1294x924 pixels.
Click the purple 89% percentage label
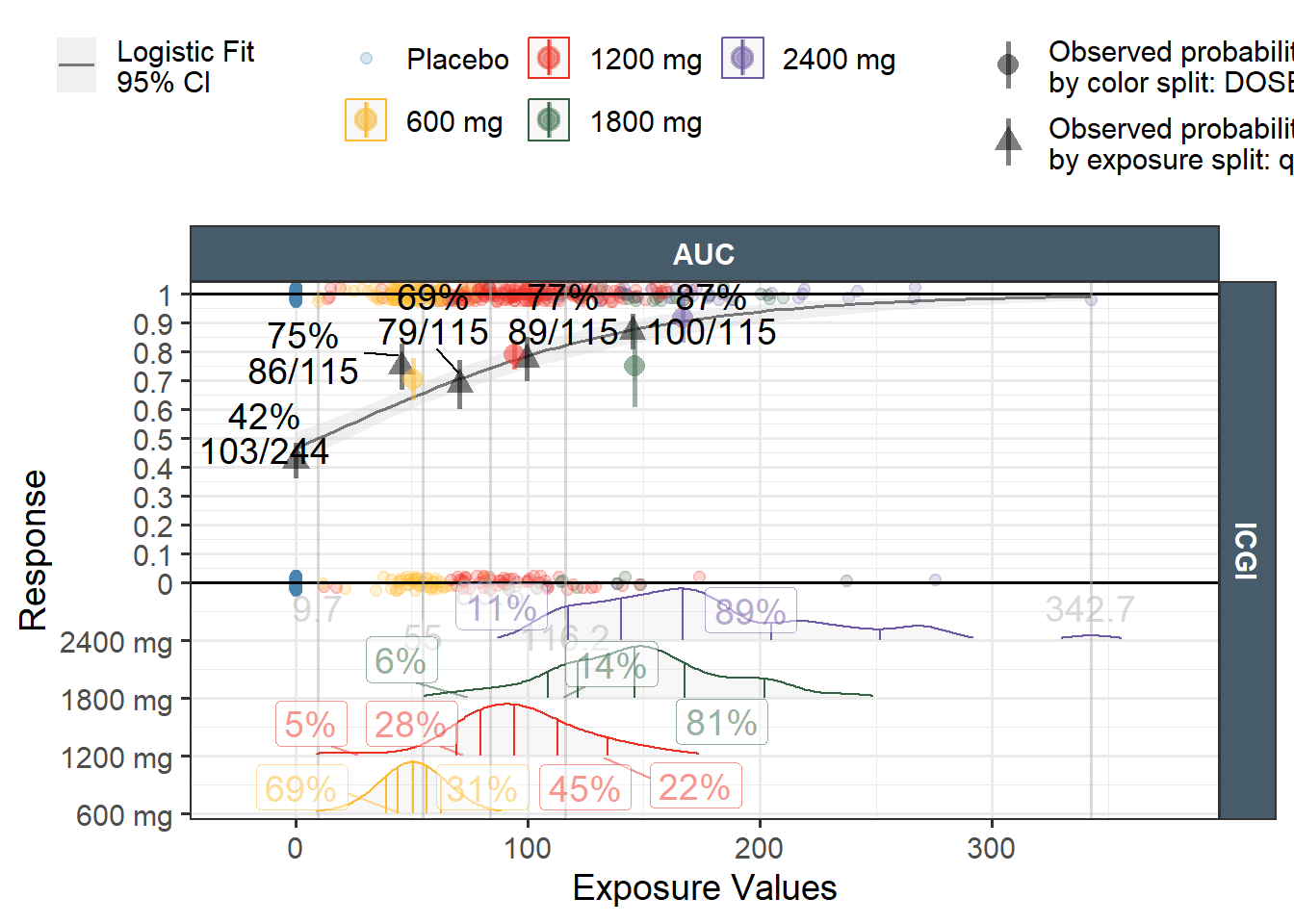750,611
